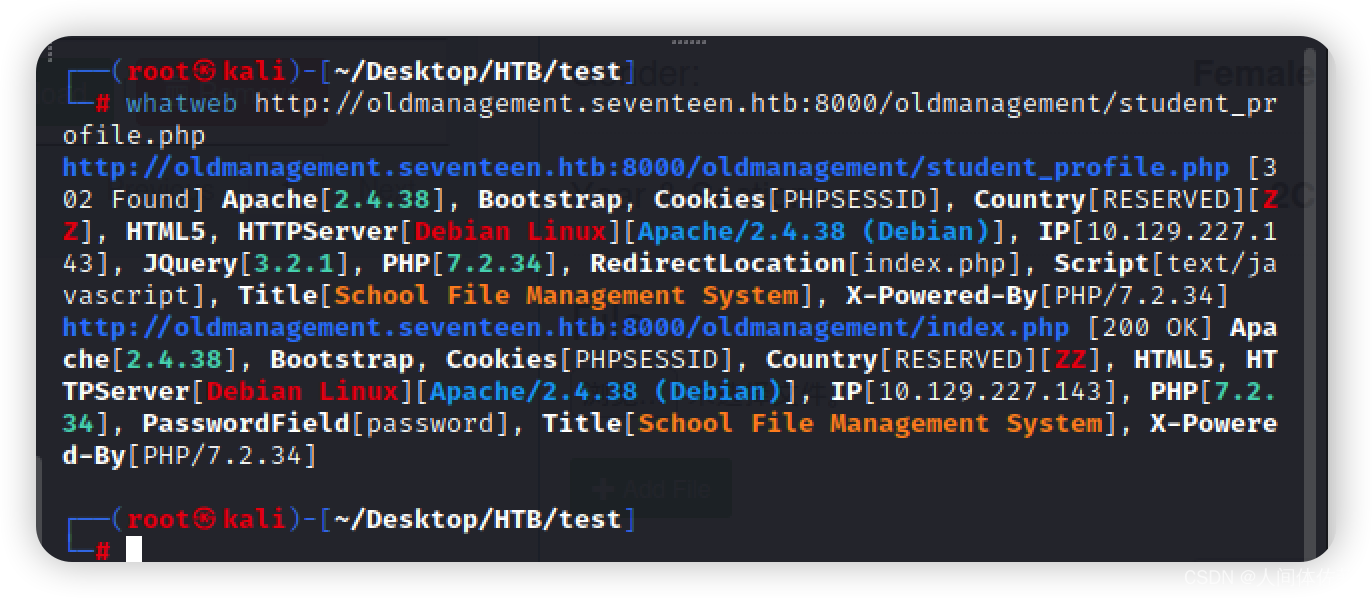This screenshot has height=598, width=1372.
Task: Click "Bootstrap" in the 200 OK result
Action: (x=342, y=359)
